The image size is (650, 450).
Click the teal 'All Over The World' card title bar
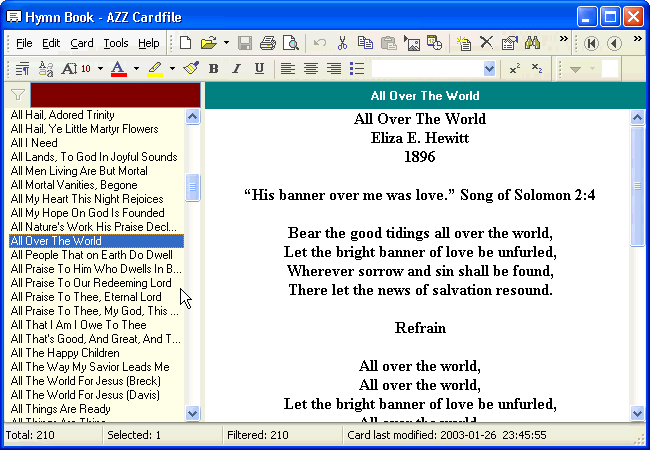point(425,95)
